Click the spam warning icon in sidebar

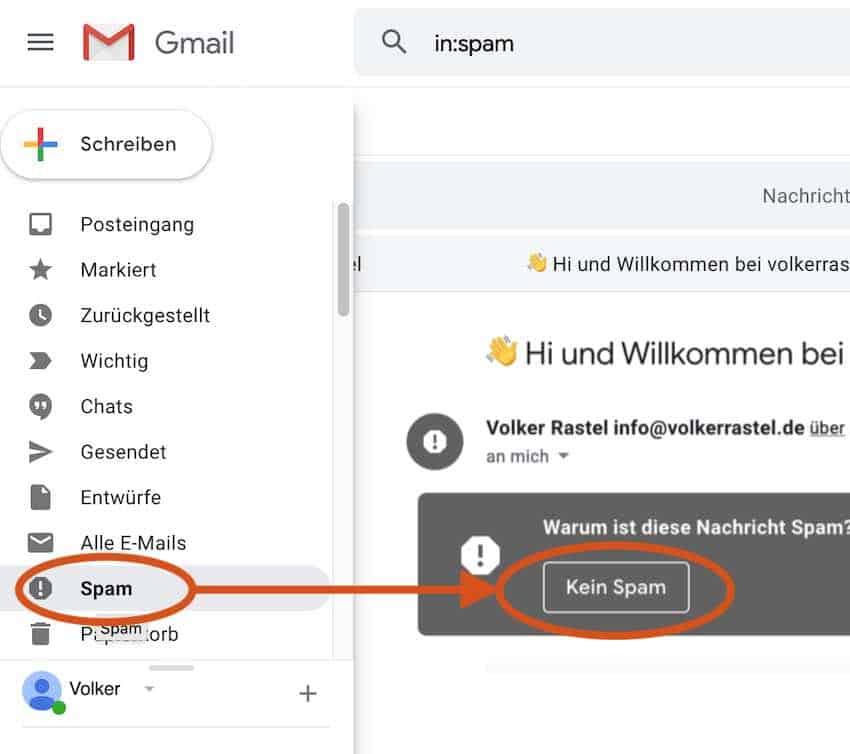tap(41, 588)
